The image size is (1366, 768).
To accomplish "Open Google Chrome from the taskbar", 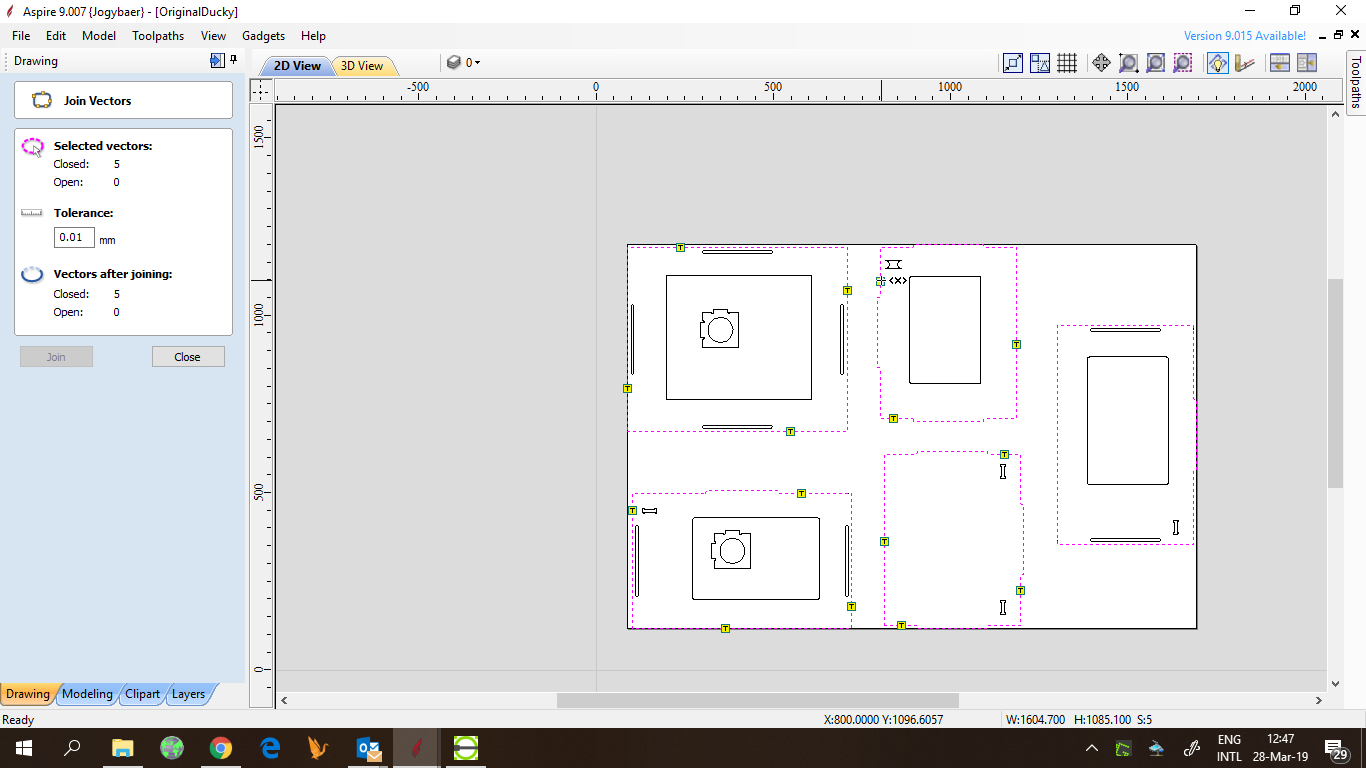I will tap(221, 748).
